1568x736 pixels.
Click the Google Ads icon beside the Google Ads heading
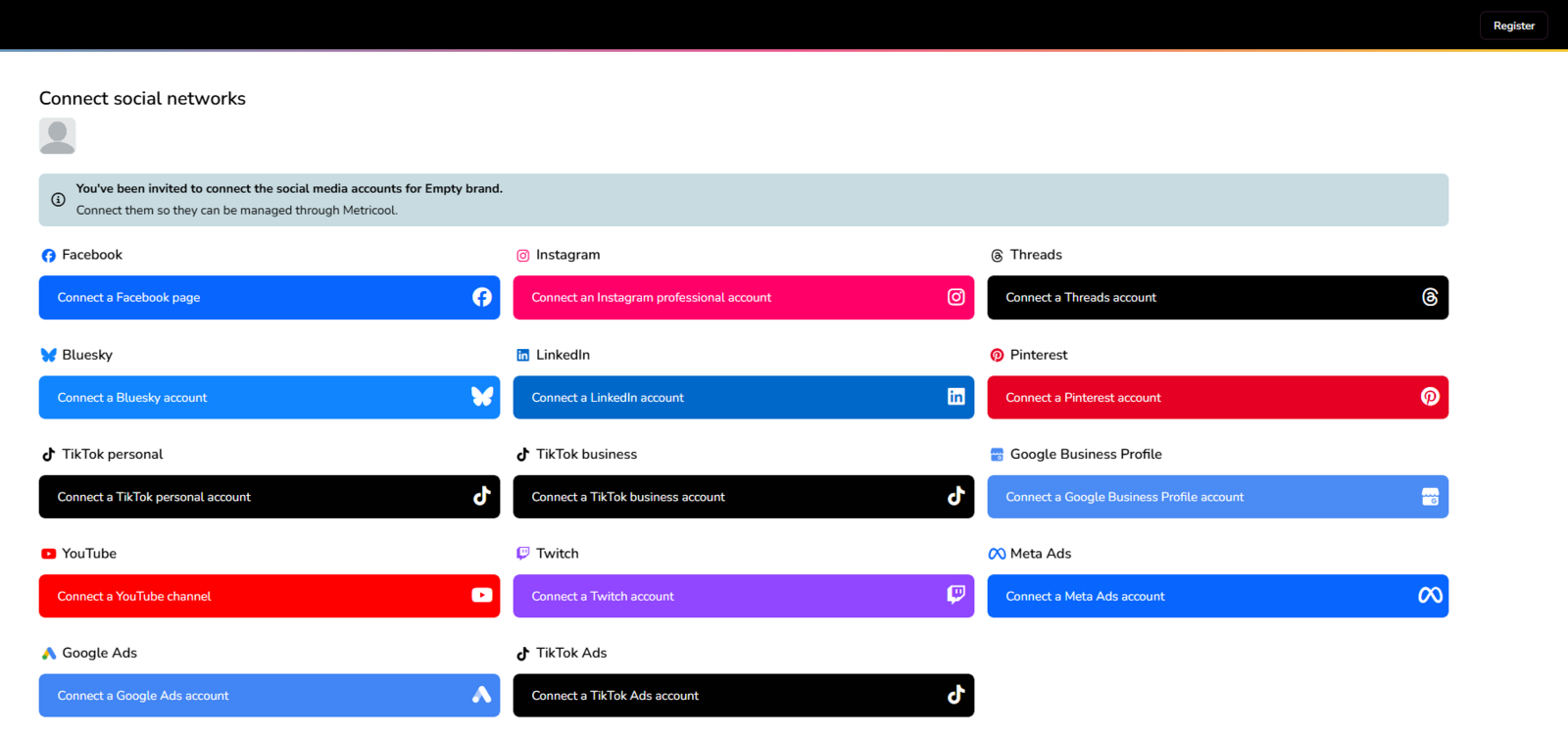click(x=48, y=654)
